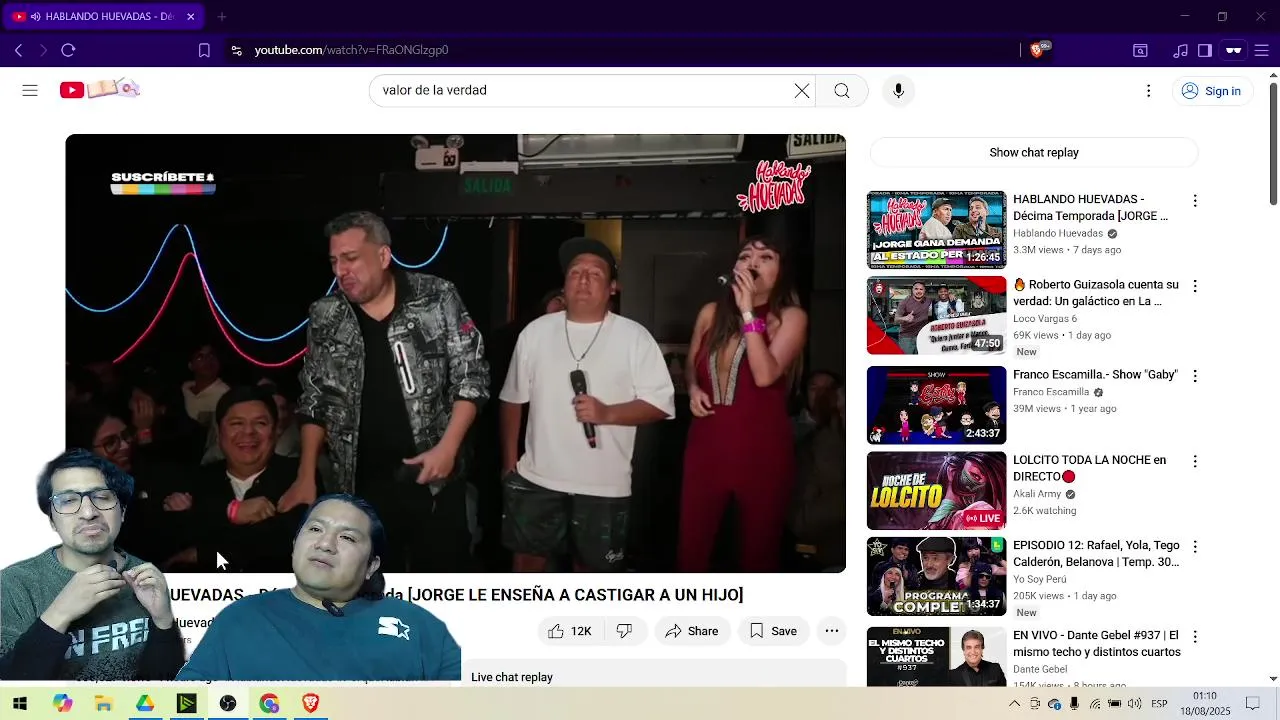
Task: Open Brave Shields lion icon
Action: [x=1037, y=50]
